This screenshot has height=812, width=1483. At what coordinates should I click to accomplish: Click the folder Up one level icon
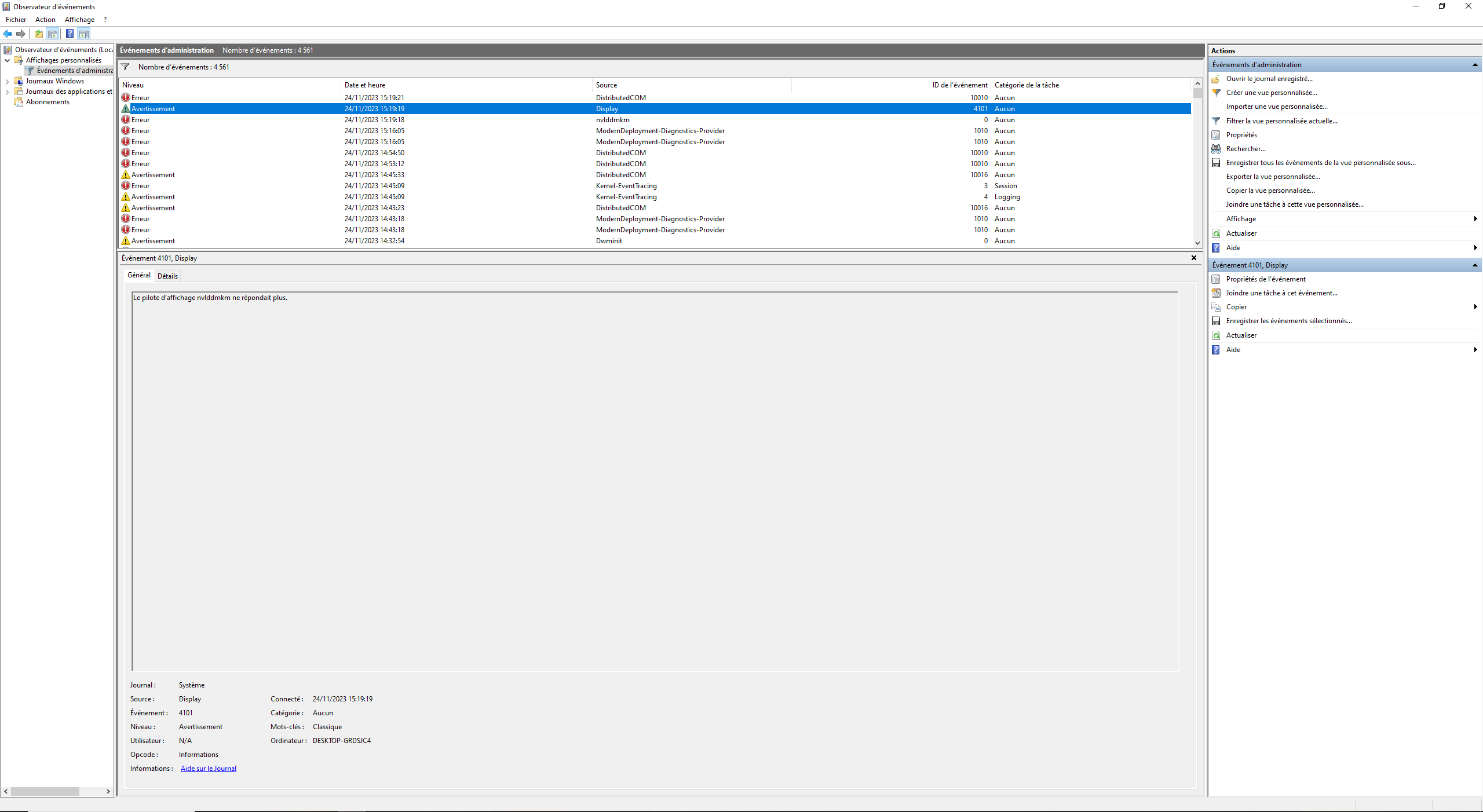pyautogui.click(x=39, y=34)
